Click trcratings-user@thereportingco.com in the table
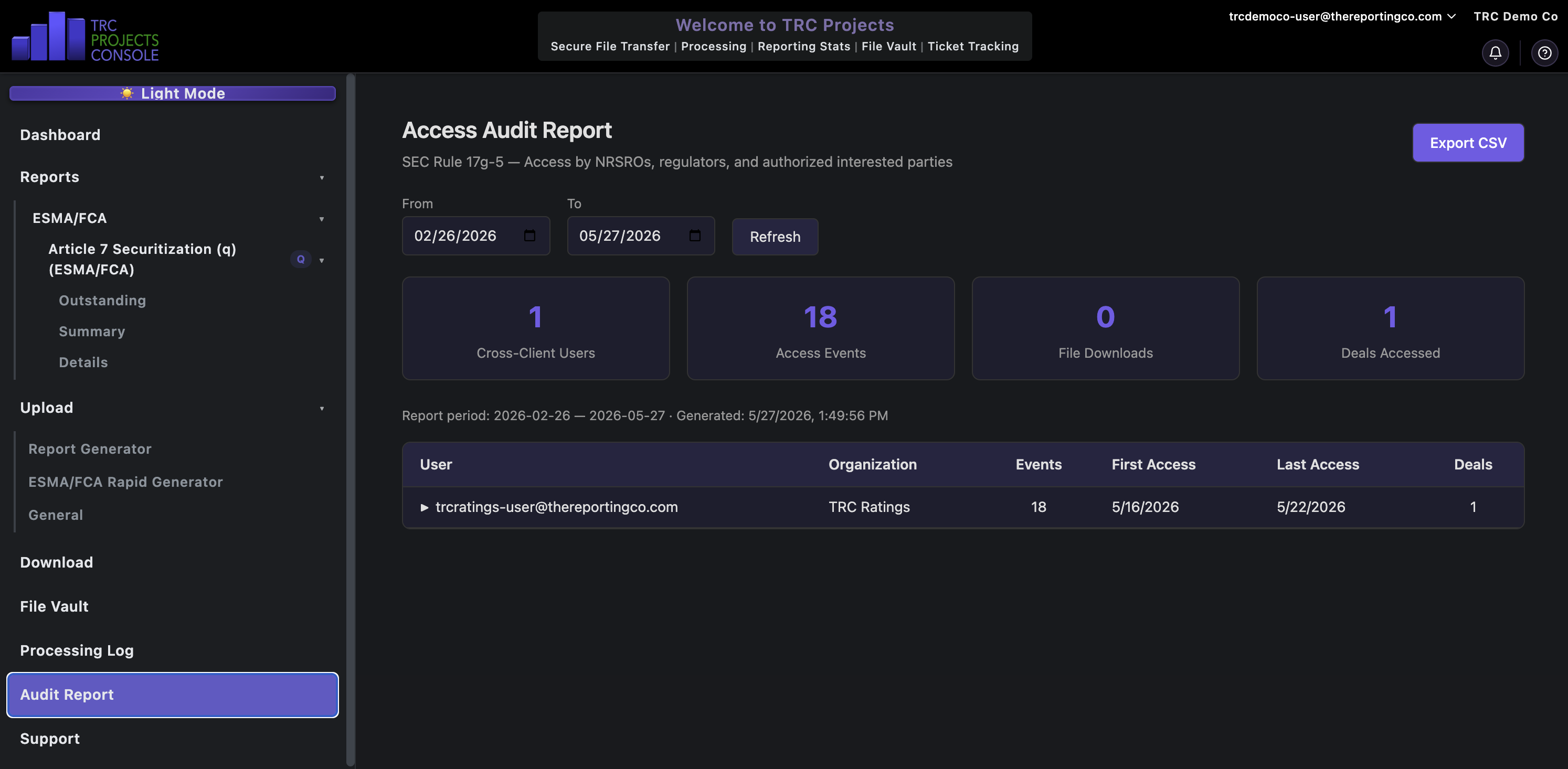Image resolution: width=1568 pixels, height=769 pixels. [x=556, y=507]
